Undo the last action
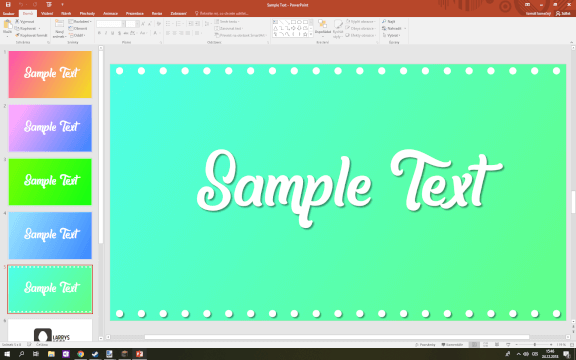The image size is (576, 360). [21, 5]
